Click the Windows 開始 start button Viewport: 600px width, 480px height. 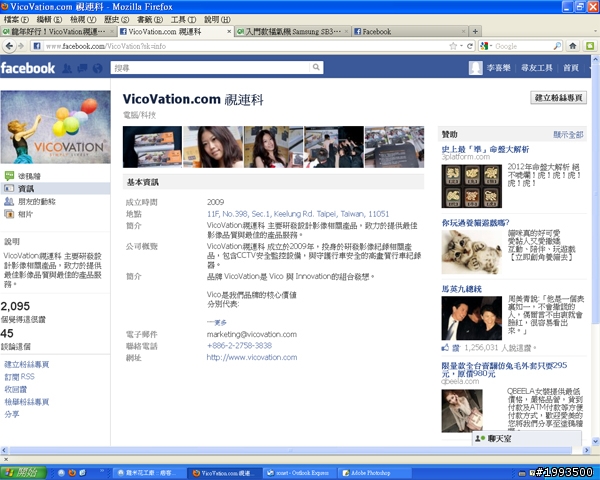pos(23,473)
